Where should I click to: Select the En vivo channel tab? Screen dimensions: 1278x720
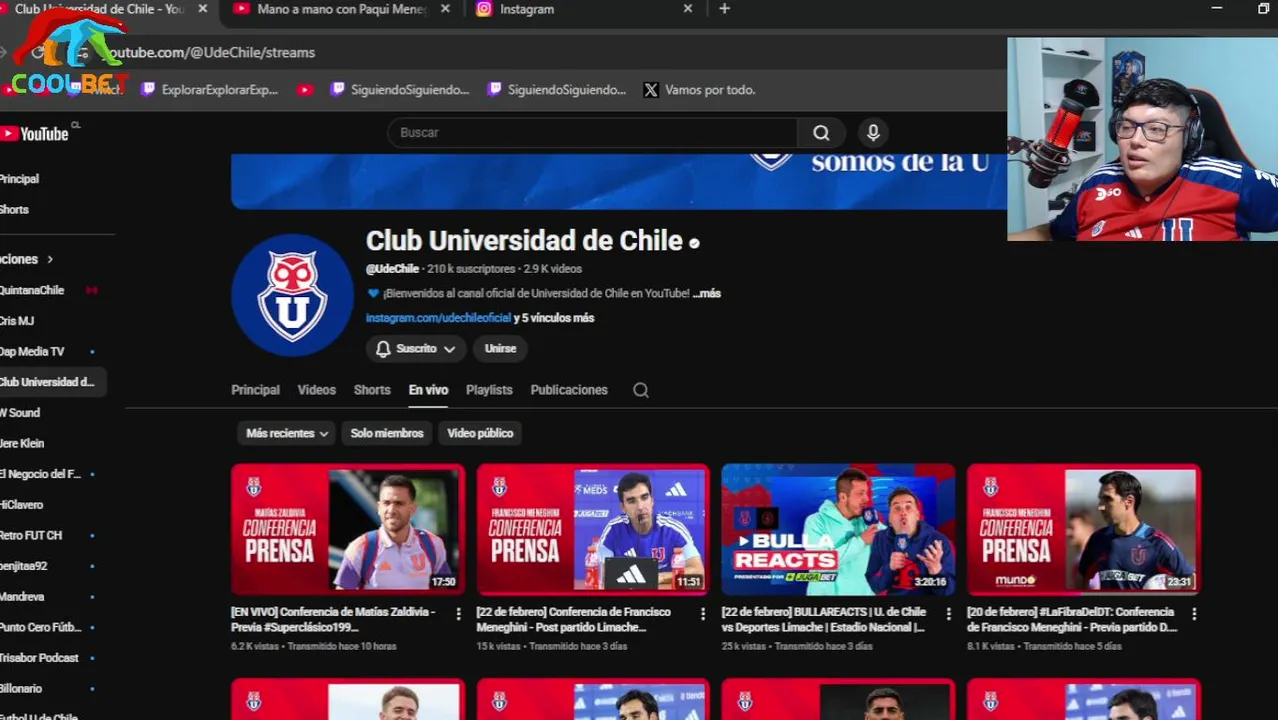click(x=428, y=390)
